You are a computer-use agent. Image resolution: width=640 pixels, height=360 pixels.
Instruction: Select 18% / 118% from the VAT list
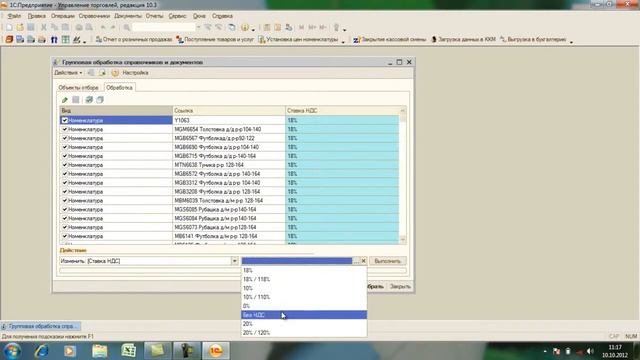[304, 280]
